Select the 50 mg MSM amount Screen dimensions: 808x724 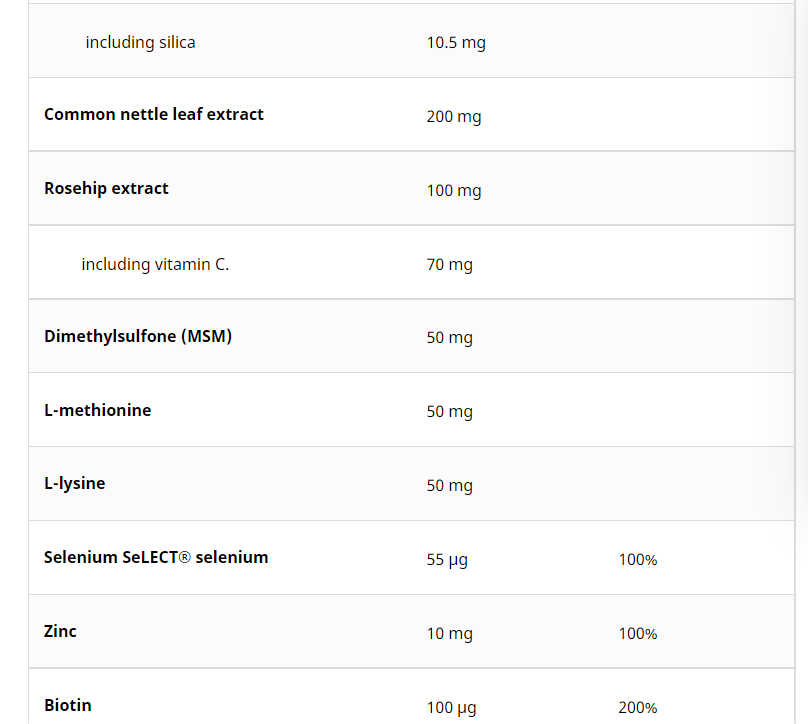[449, 338]
